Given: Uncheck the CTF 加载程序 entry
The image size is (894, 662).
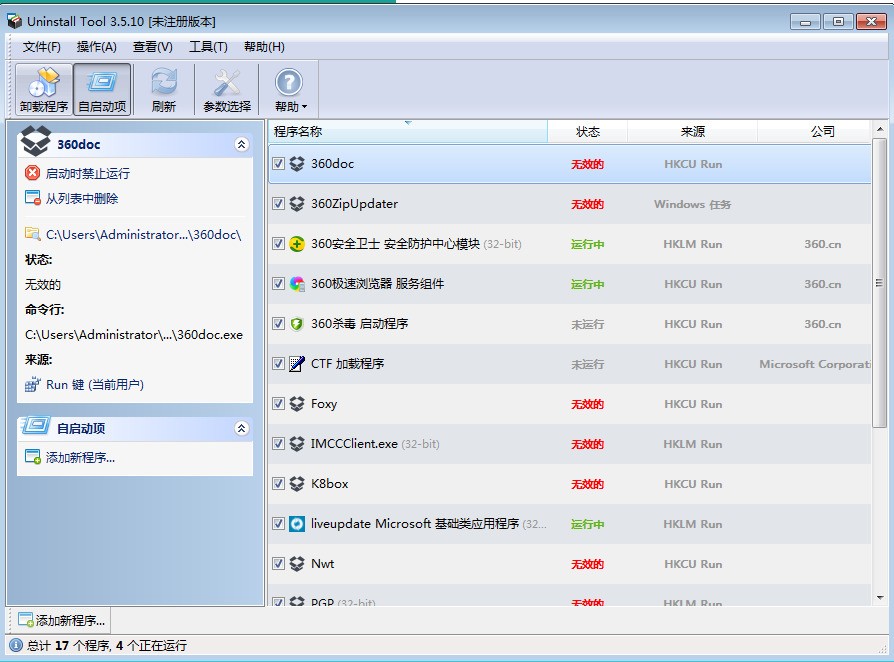Looking at the screenshot, I should click(x=277, y=363).
